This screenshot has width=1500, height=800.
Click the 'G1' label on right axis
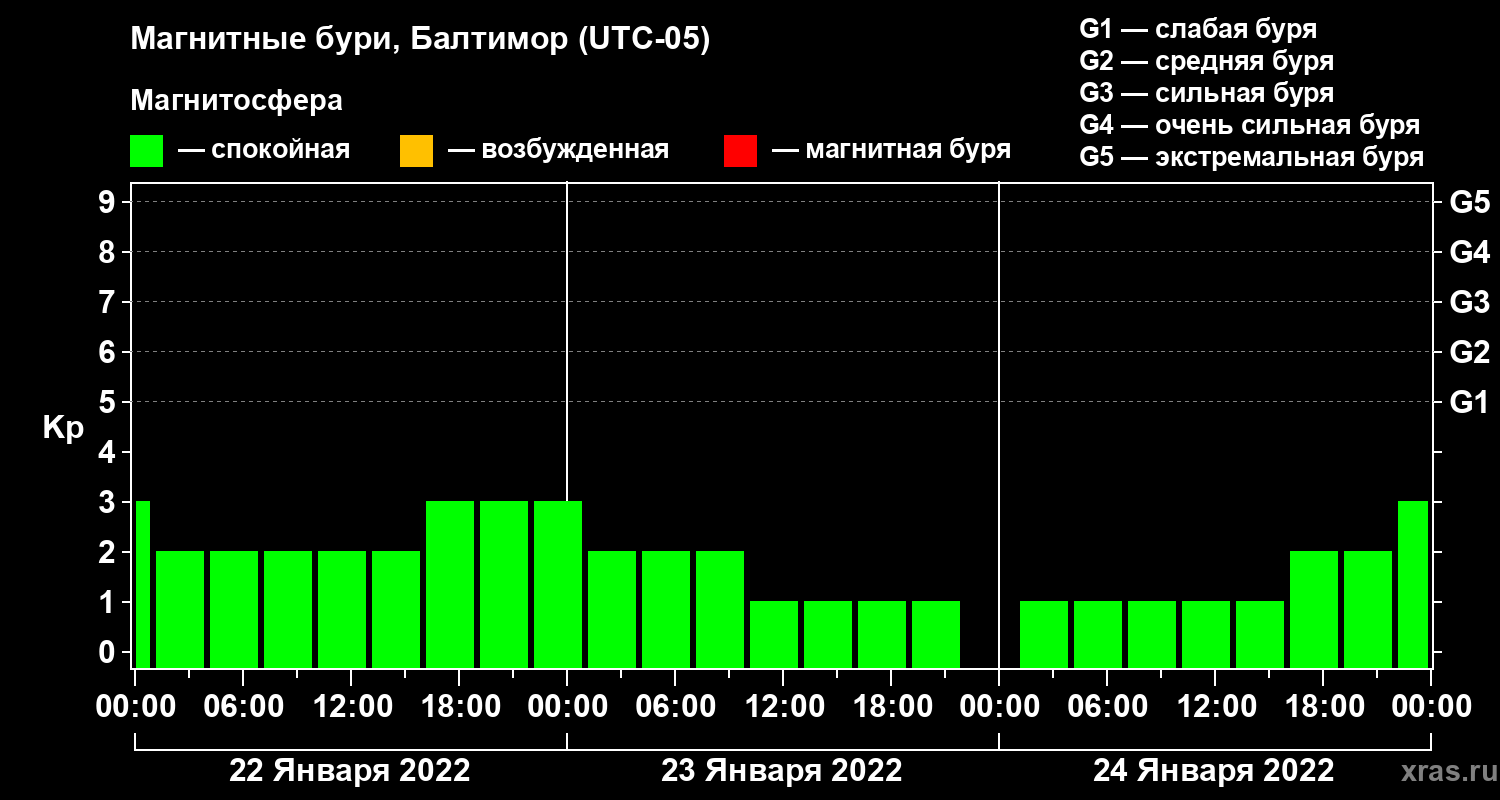pos(1469,402)
